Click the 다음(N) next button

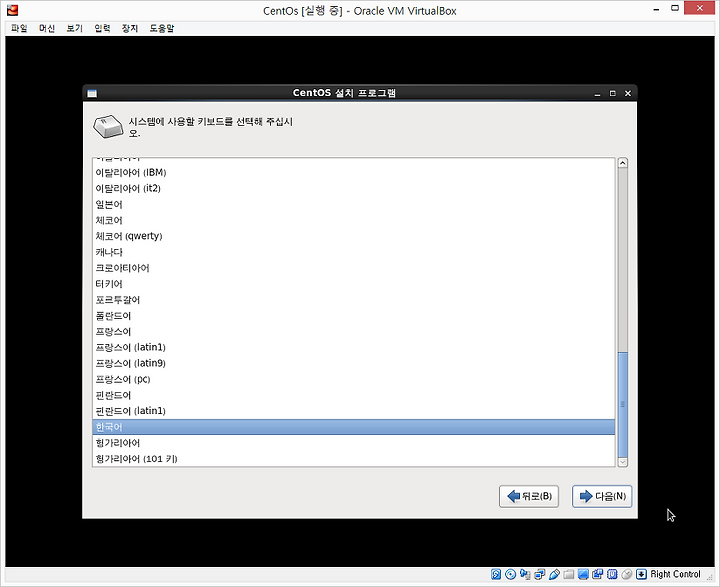602,497
